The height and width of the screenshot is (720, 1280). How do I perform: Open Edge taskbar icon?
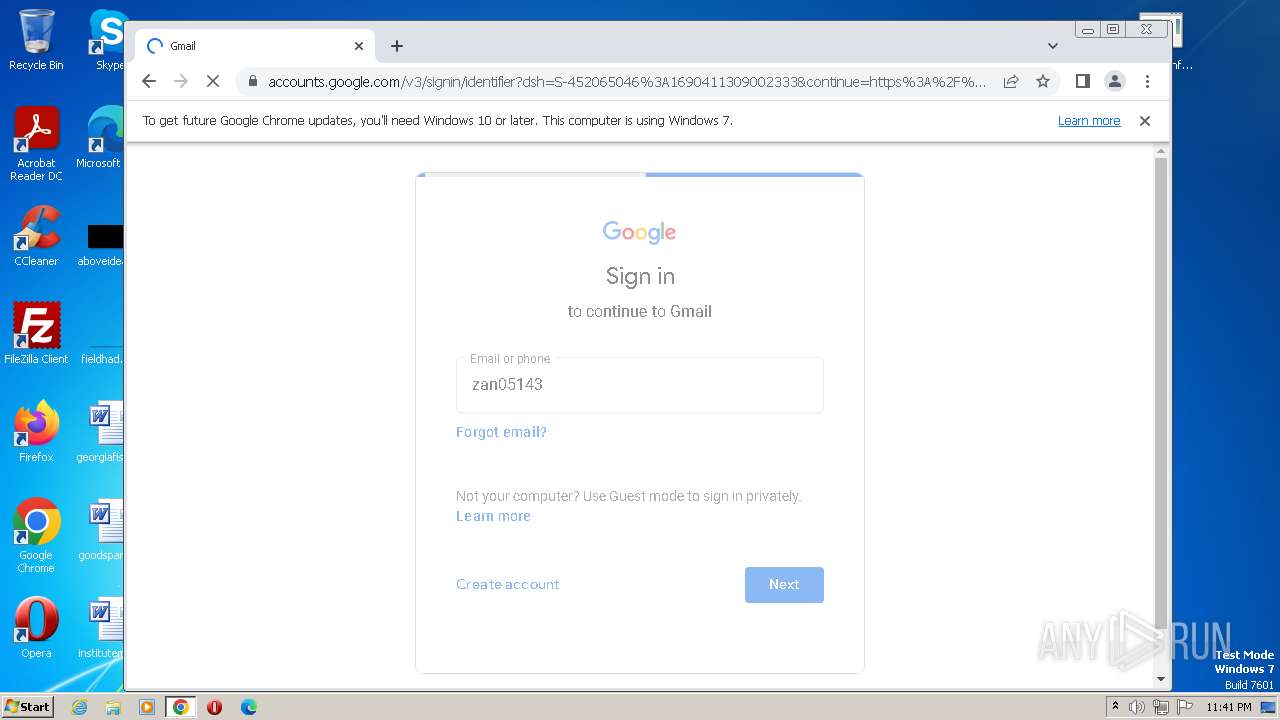[249, 707]
